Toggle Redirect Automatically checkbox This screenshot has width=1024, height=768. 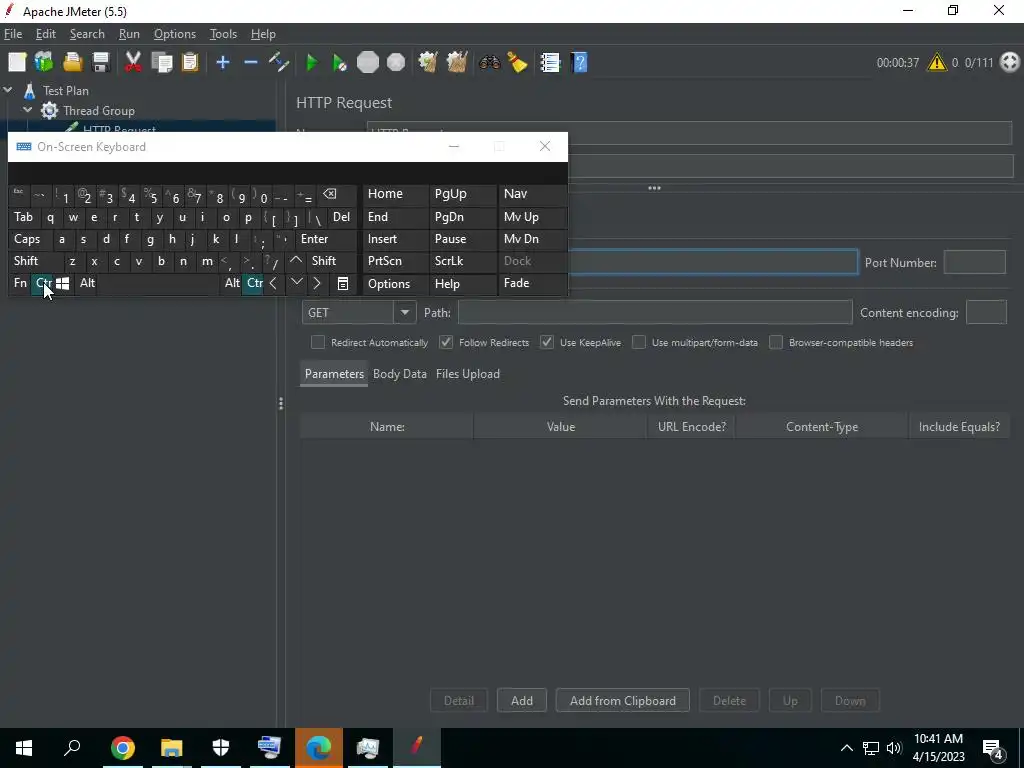[x=318, y=342]
